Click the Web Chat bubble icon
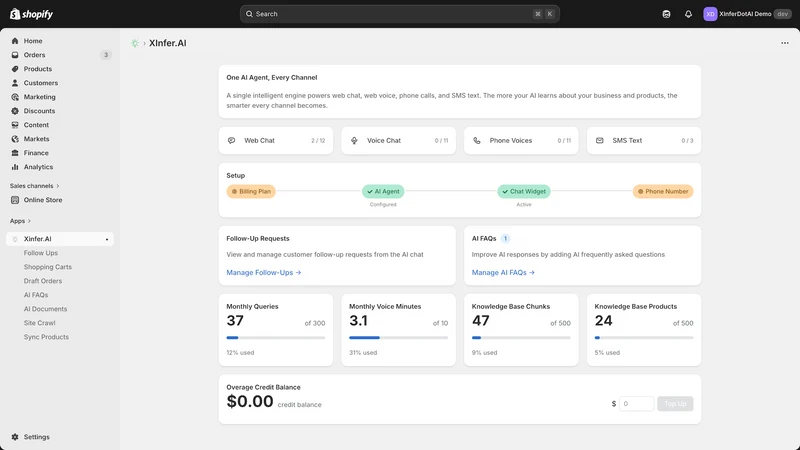 coord(231,140)
